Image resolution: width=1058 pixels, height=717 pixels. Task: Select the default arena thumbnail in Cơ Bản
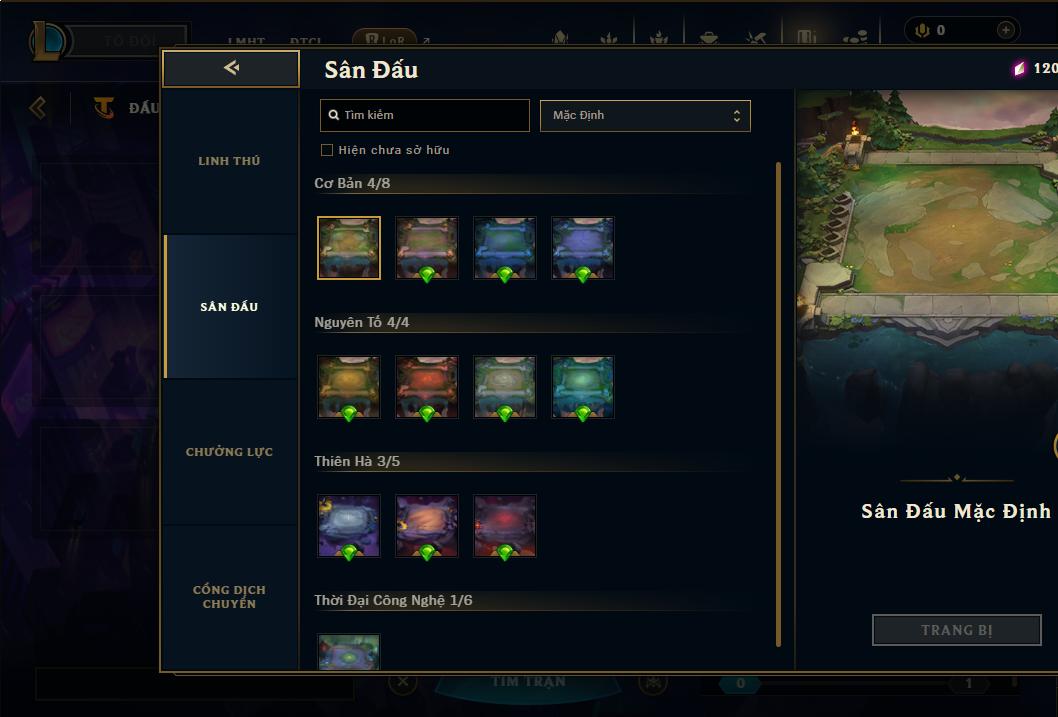tap(349, 248)
